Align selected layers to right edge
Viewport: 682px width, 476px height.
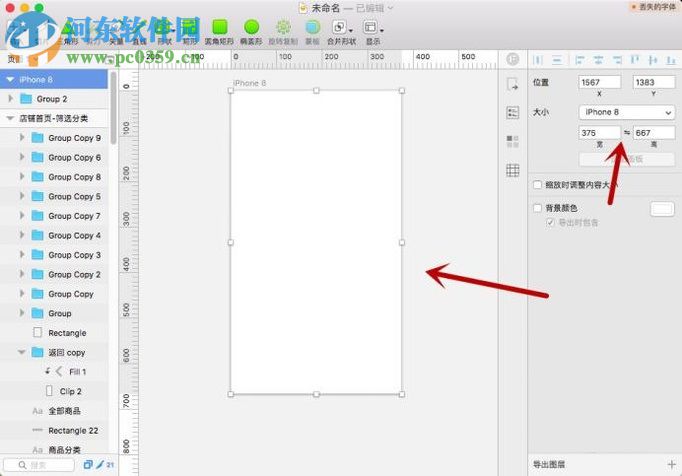[617, 60]
